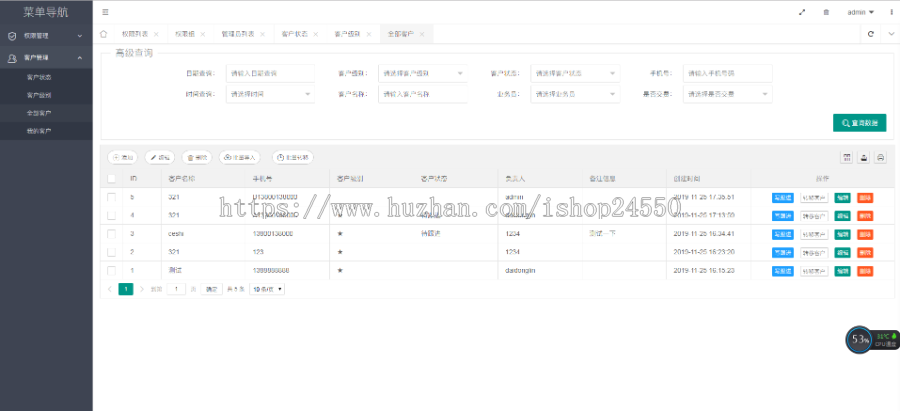Screen dimensions: 900x411
Task: Open the 客户级别 dropdown in the query form
Action: (x=422, y=73)
